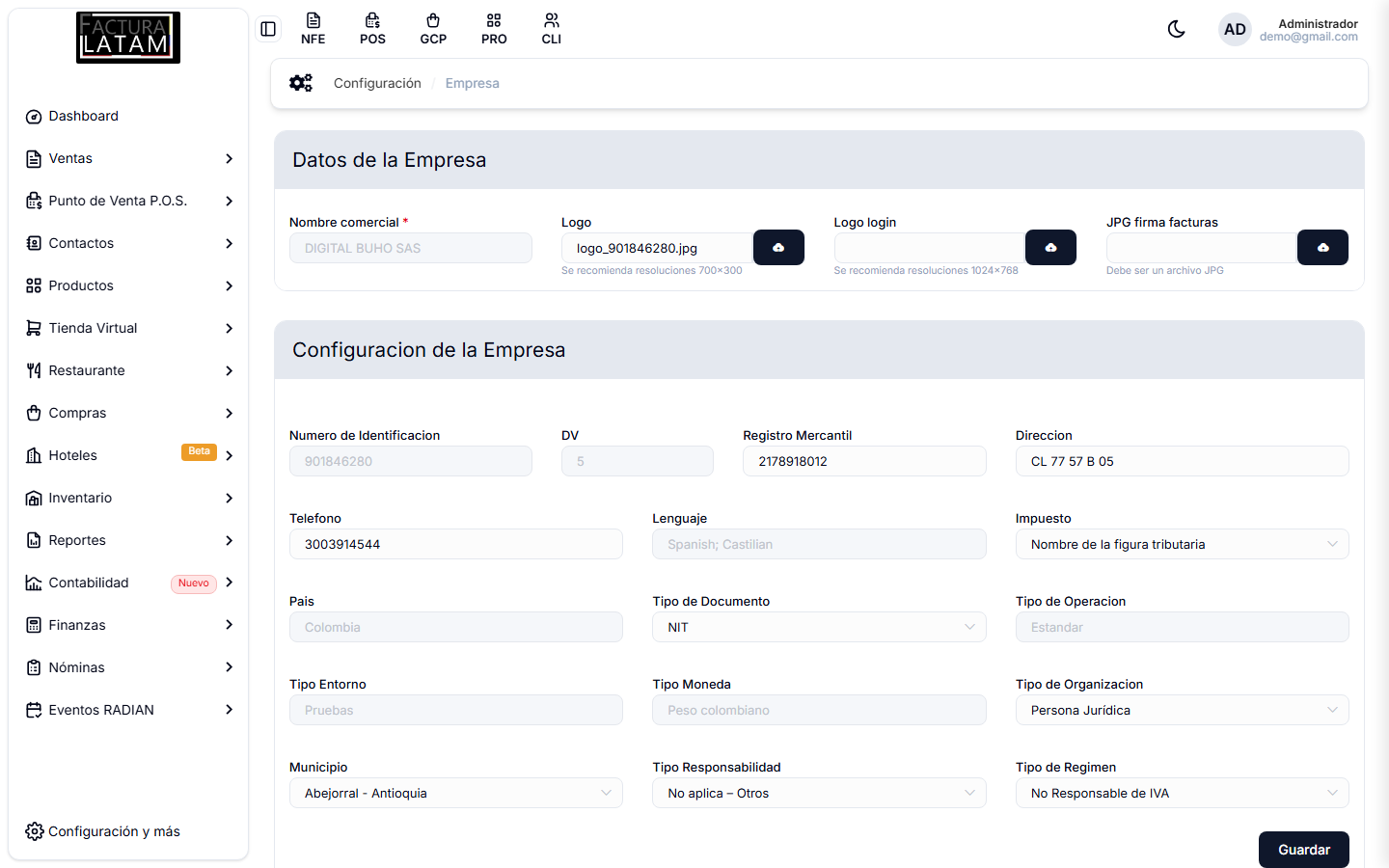Switch to dark mode with moon icon
The height and width of the screenshot is (868, 1389).
pyautogui.click(x=1177, y=29)
